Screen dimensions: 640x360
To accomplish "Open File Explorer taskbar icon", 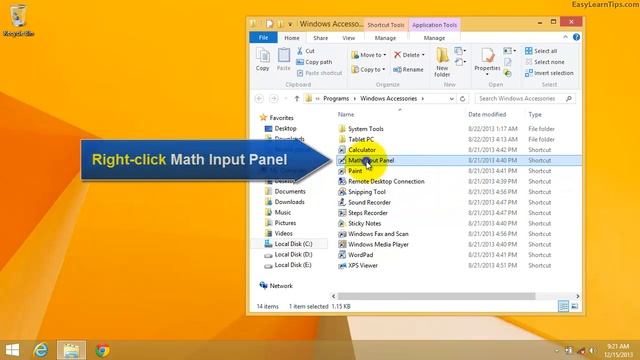I will pos(71,350).
